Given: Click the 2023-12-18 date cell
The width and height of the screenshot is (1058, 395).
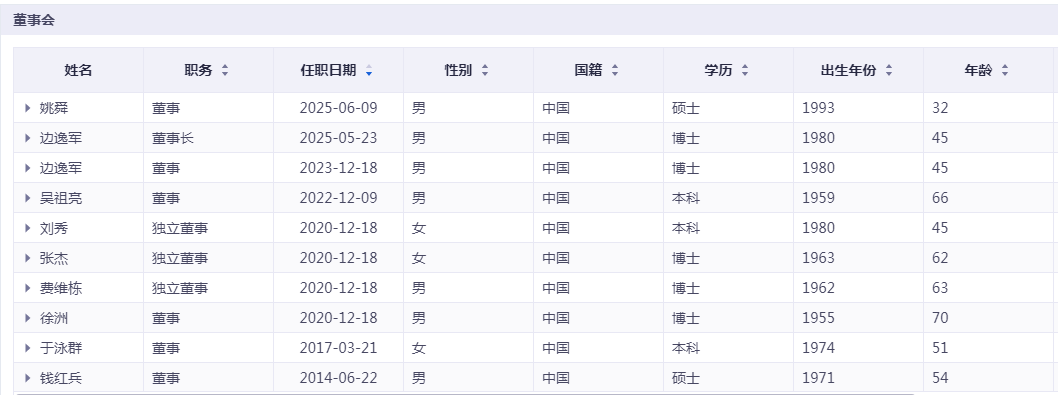Looking at the screenshot, I should coord(338,168).
